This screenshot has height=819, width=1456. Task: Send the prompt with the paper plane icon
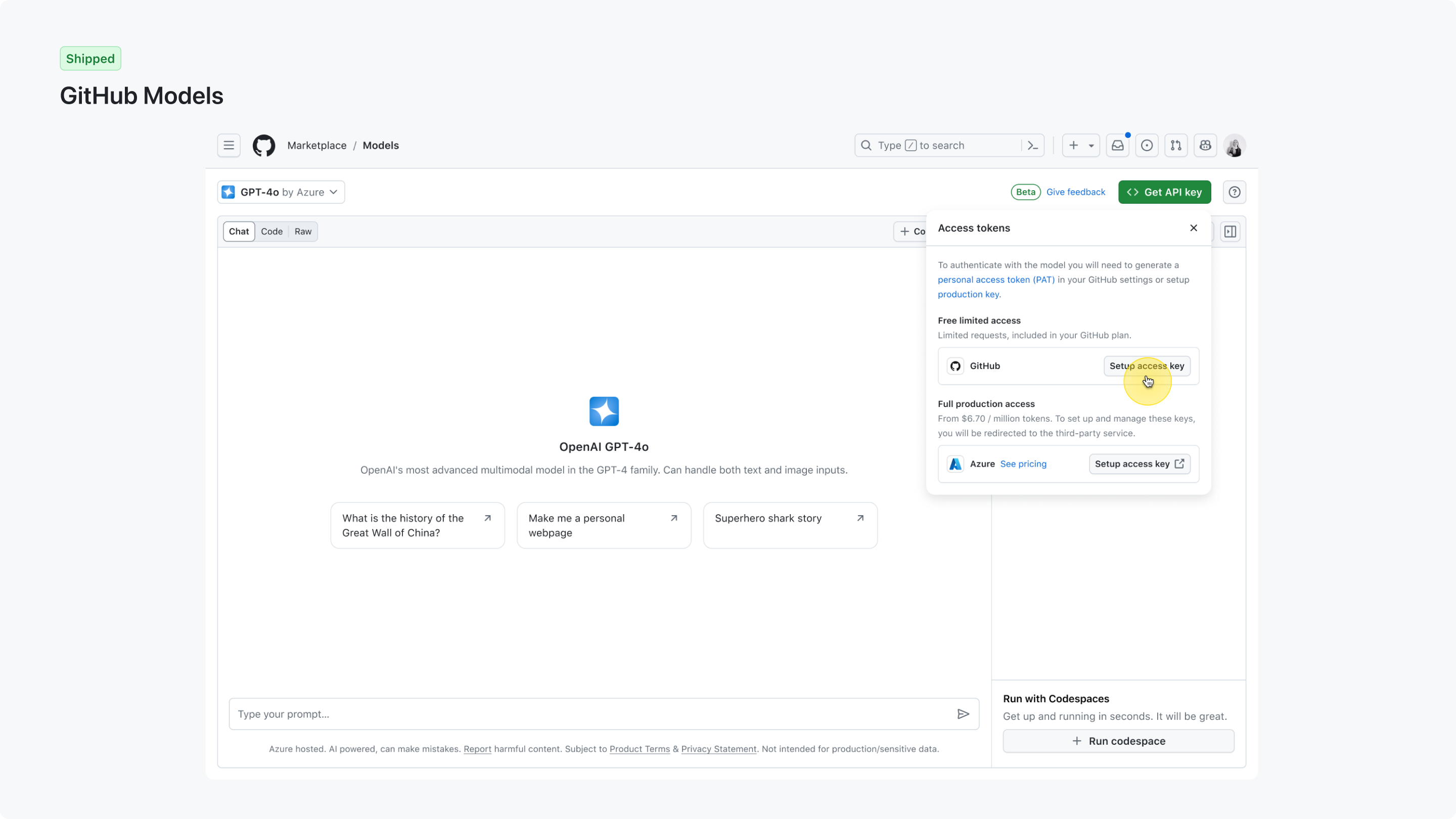[x=963, y=714]
